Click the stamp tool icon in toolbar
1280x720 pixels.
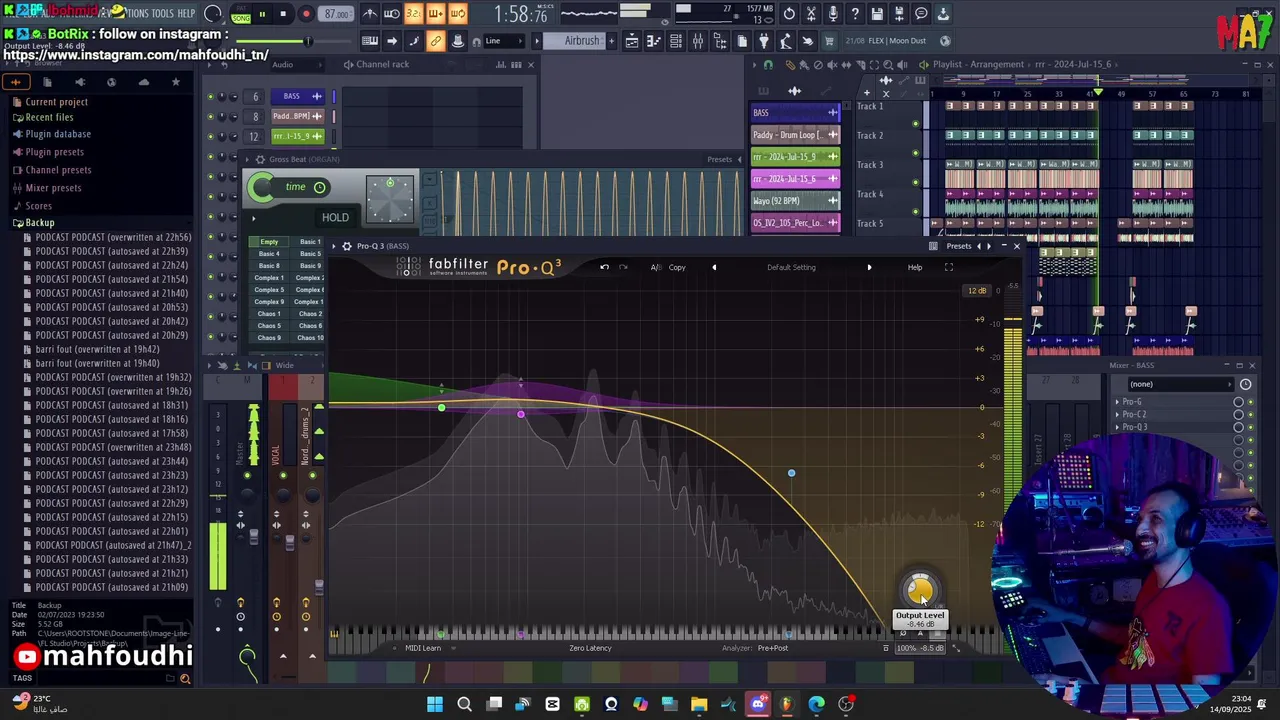[457, 41]
